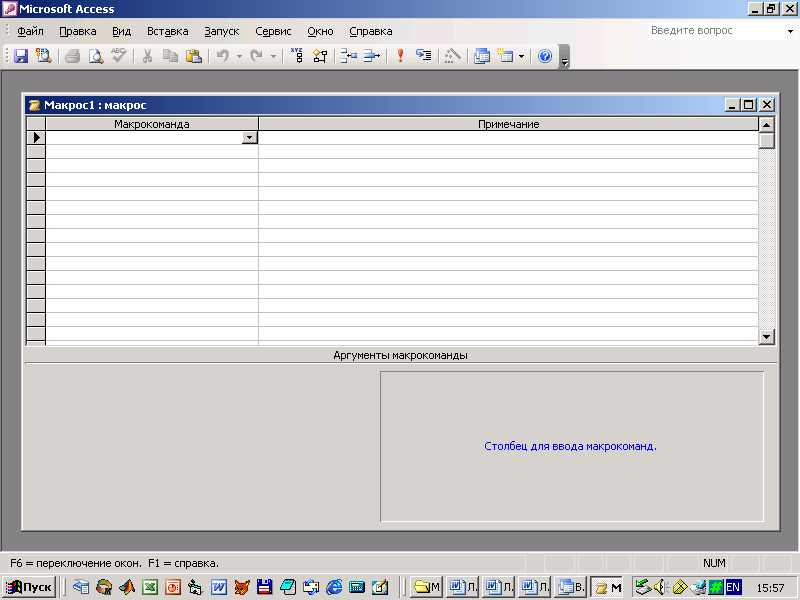Open the Макрокоманда combo box arrow
This screenshot has width=800, height=600.
click(x=249, y=137)
